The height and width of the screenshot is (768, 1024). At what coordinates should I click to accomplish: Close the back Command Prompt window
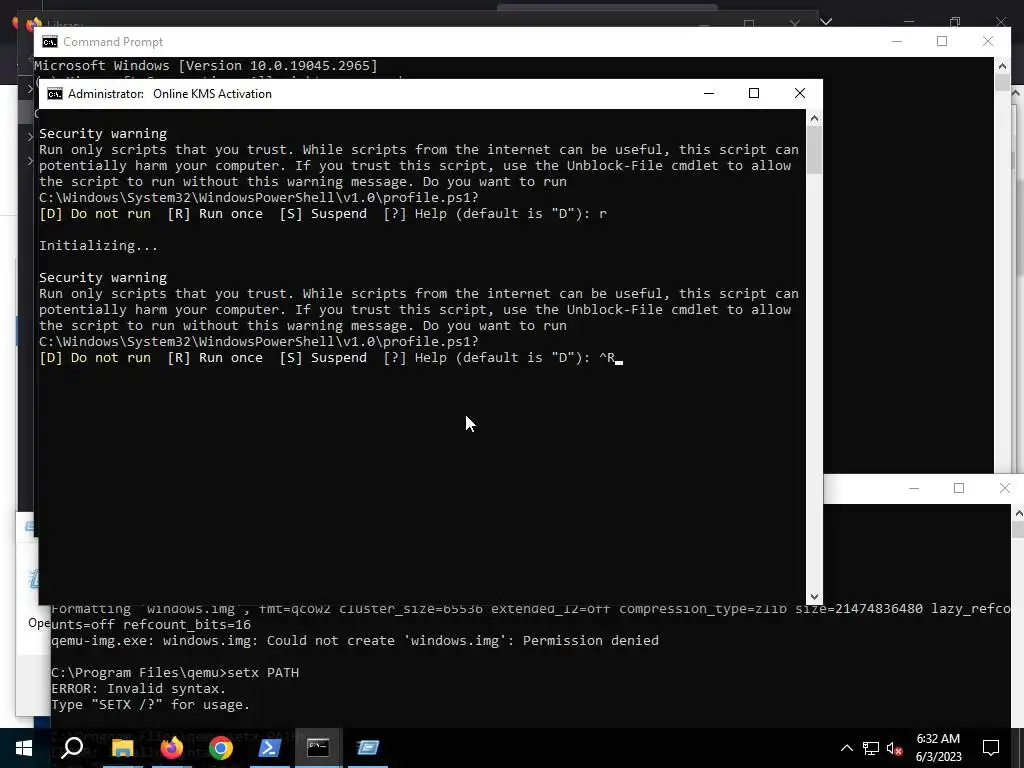coord(987,41)
